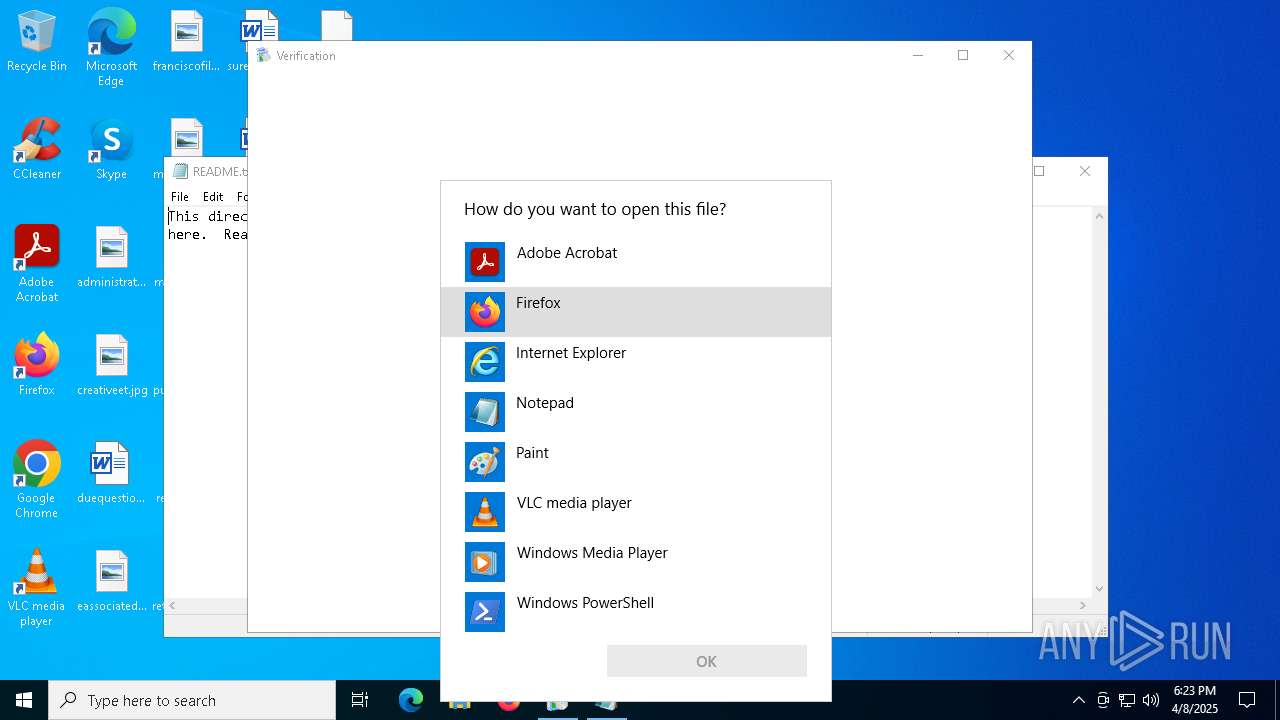Click Notepad horizontal scrollbar left arrow
Image resolution: width=1280 pixels, height=720 pixels.
(172, 605)
